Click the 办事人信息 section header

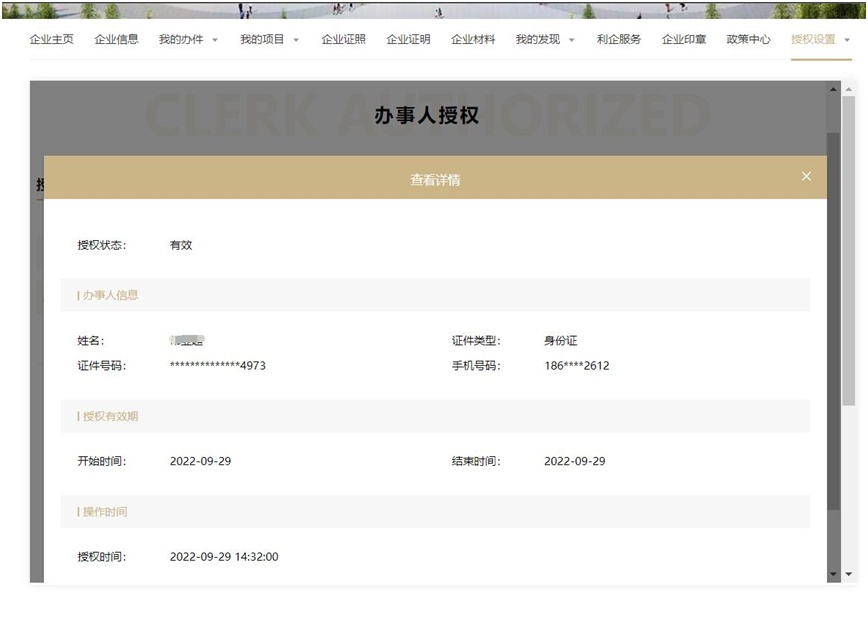click(110, 295)
